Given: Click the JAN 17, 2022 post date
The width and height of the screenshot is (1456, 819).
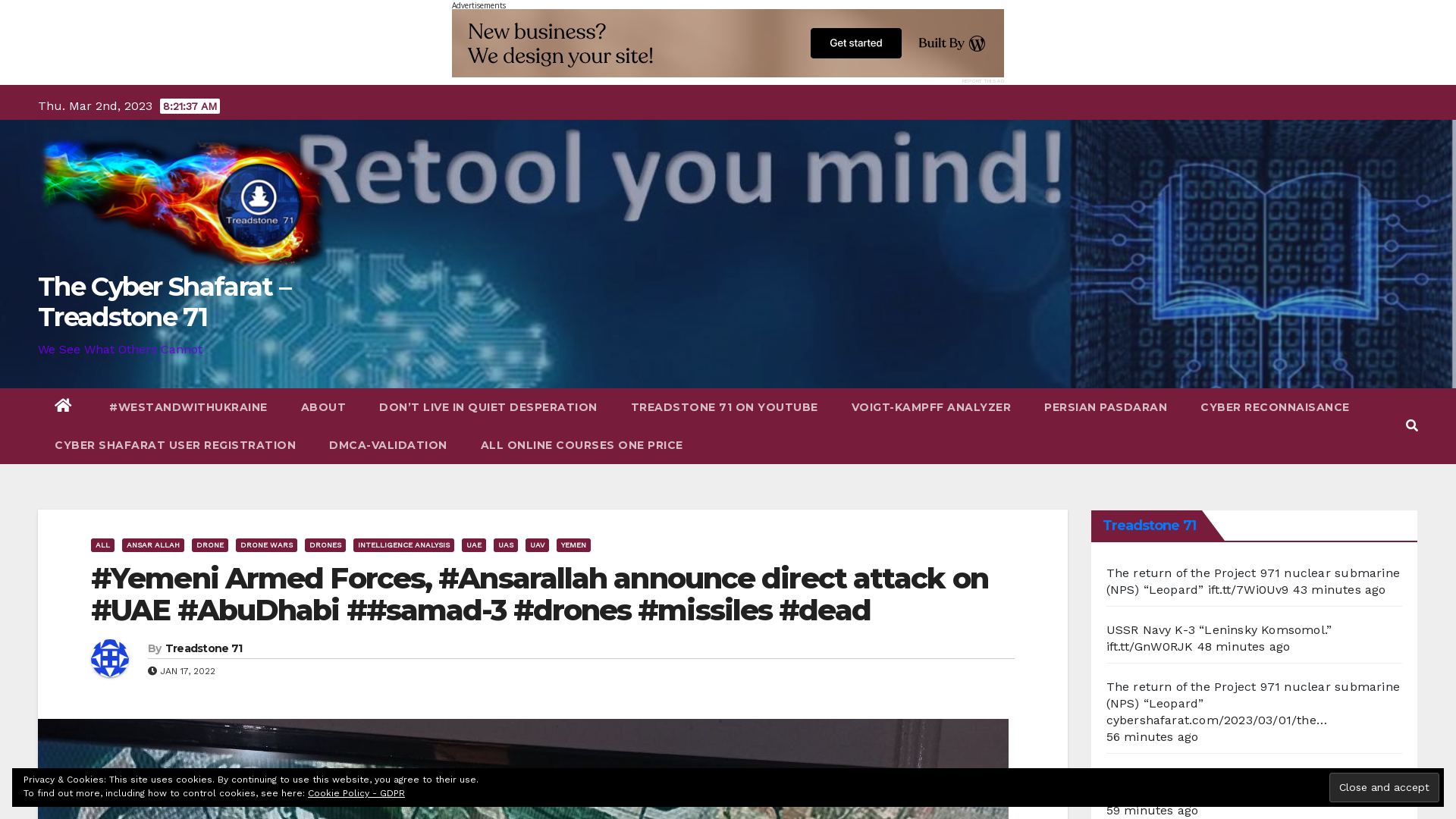Looking at the screenshot, I should pos(187,671).
